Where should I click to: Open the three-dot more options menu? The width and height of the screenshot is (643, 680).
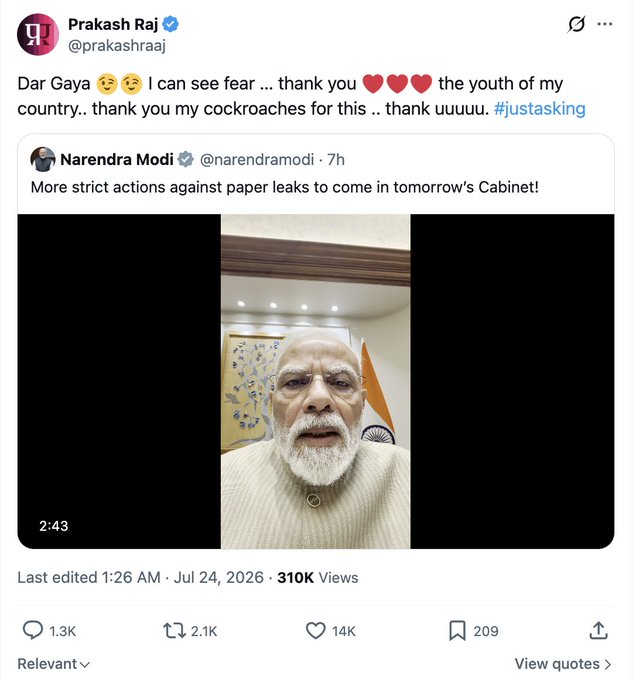[605, 24]
